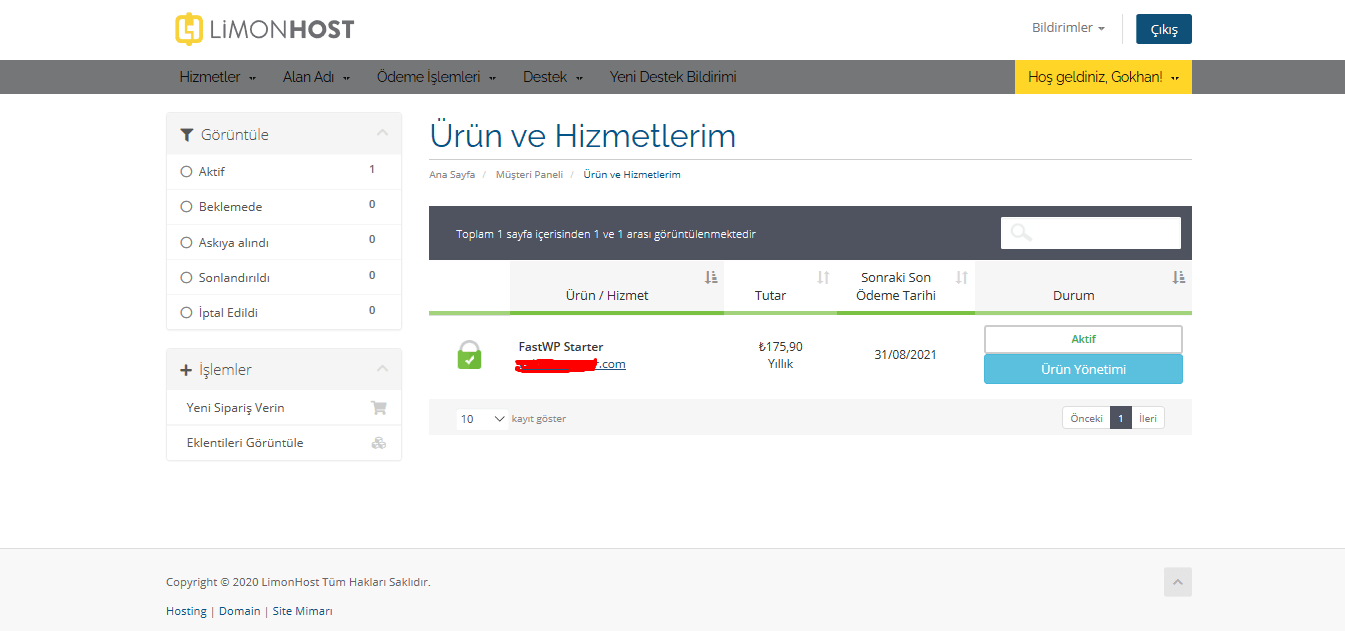The height and width of the screenshot is (631, 1345).
Task: Click Yeni Destek Bildirimi menu item
Action: coord(673,77)
